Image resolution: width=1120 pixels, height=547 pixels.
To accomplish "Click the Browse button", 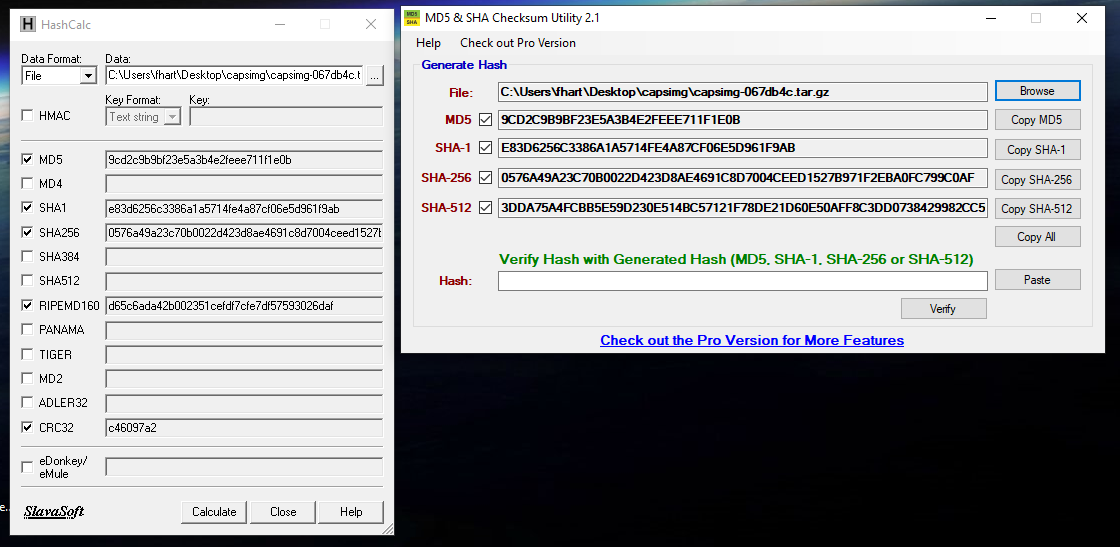I will (x=1037, y=91).
